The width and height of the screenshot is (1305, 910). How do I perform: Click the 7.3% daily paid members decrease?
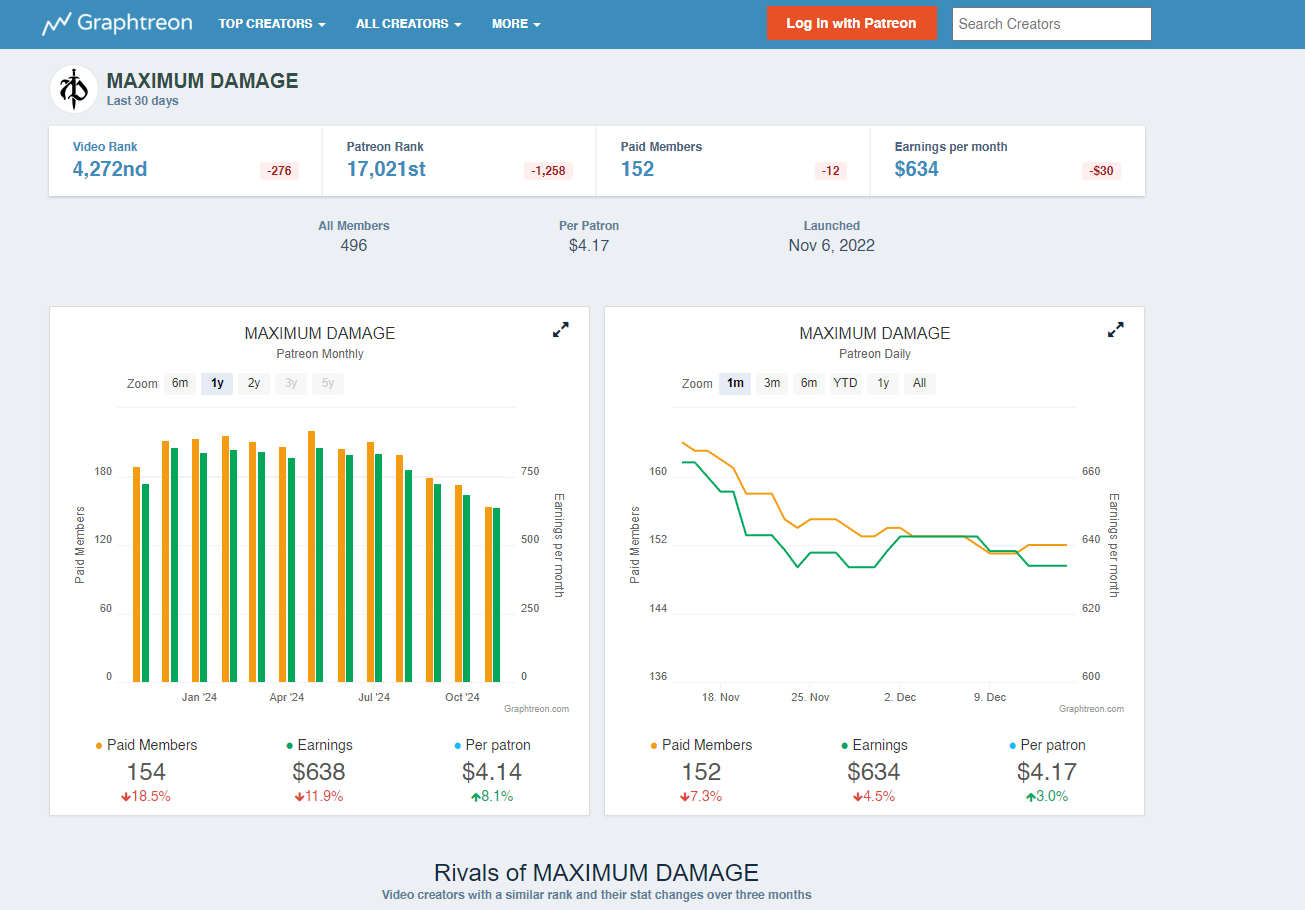pos(701,797)
